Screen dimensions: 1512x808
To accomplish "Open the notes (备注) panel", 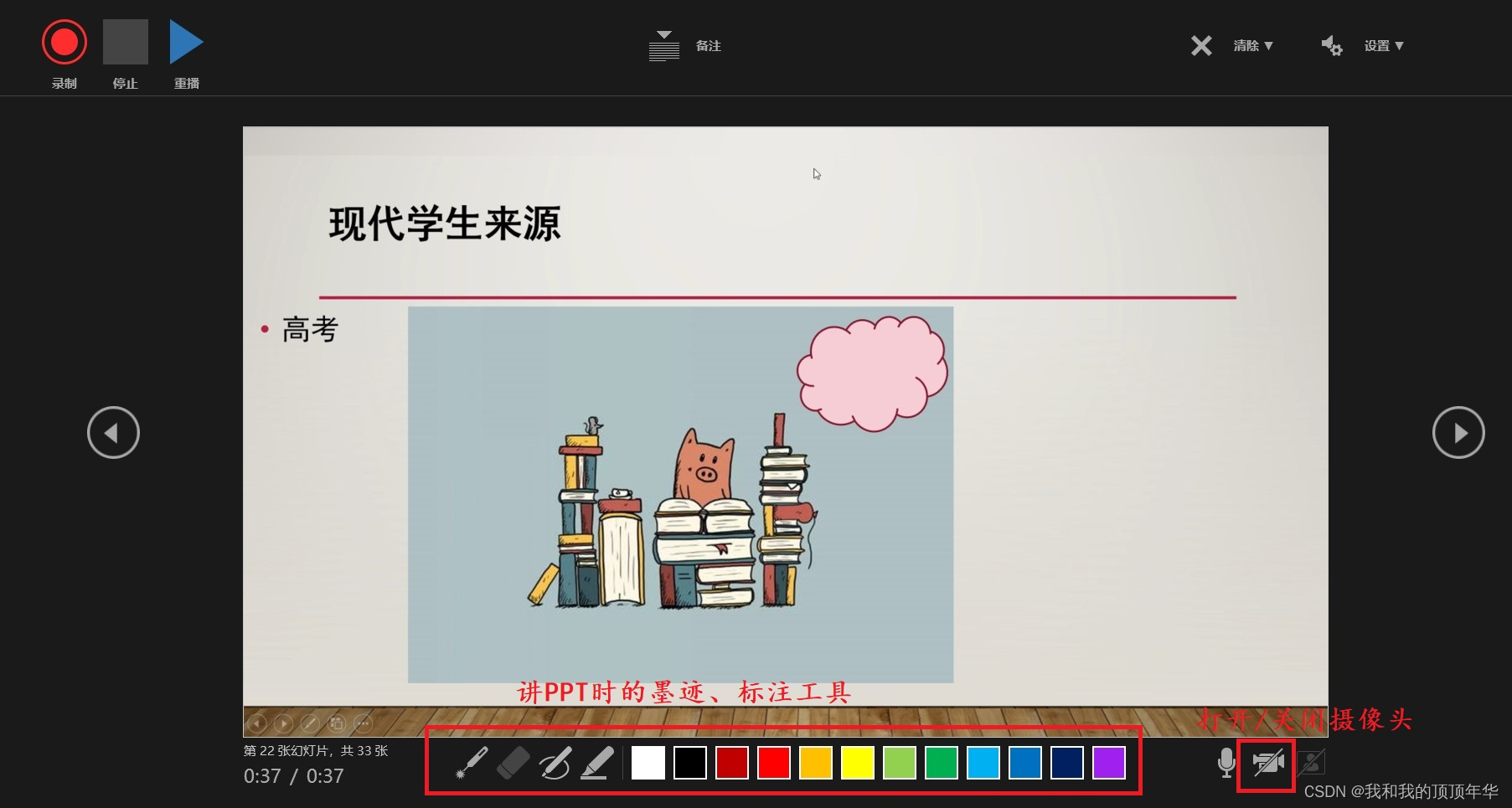I will (x=684, y=46).
